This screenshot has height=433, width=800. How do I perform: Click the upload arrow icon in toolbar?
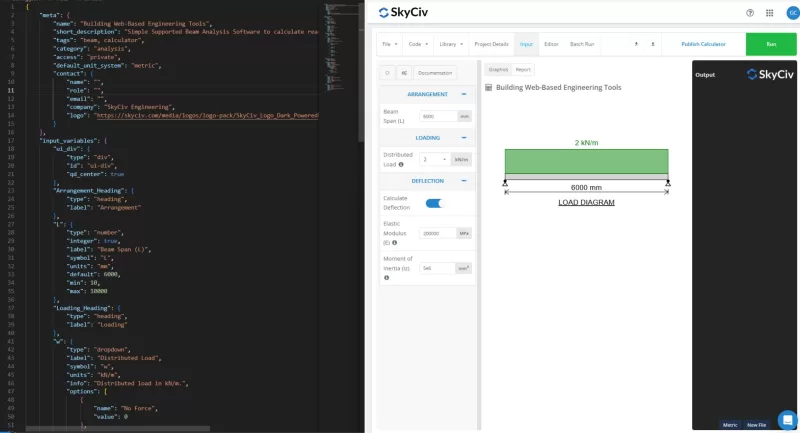coord(636,44)
